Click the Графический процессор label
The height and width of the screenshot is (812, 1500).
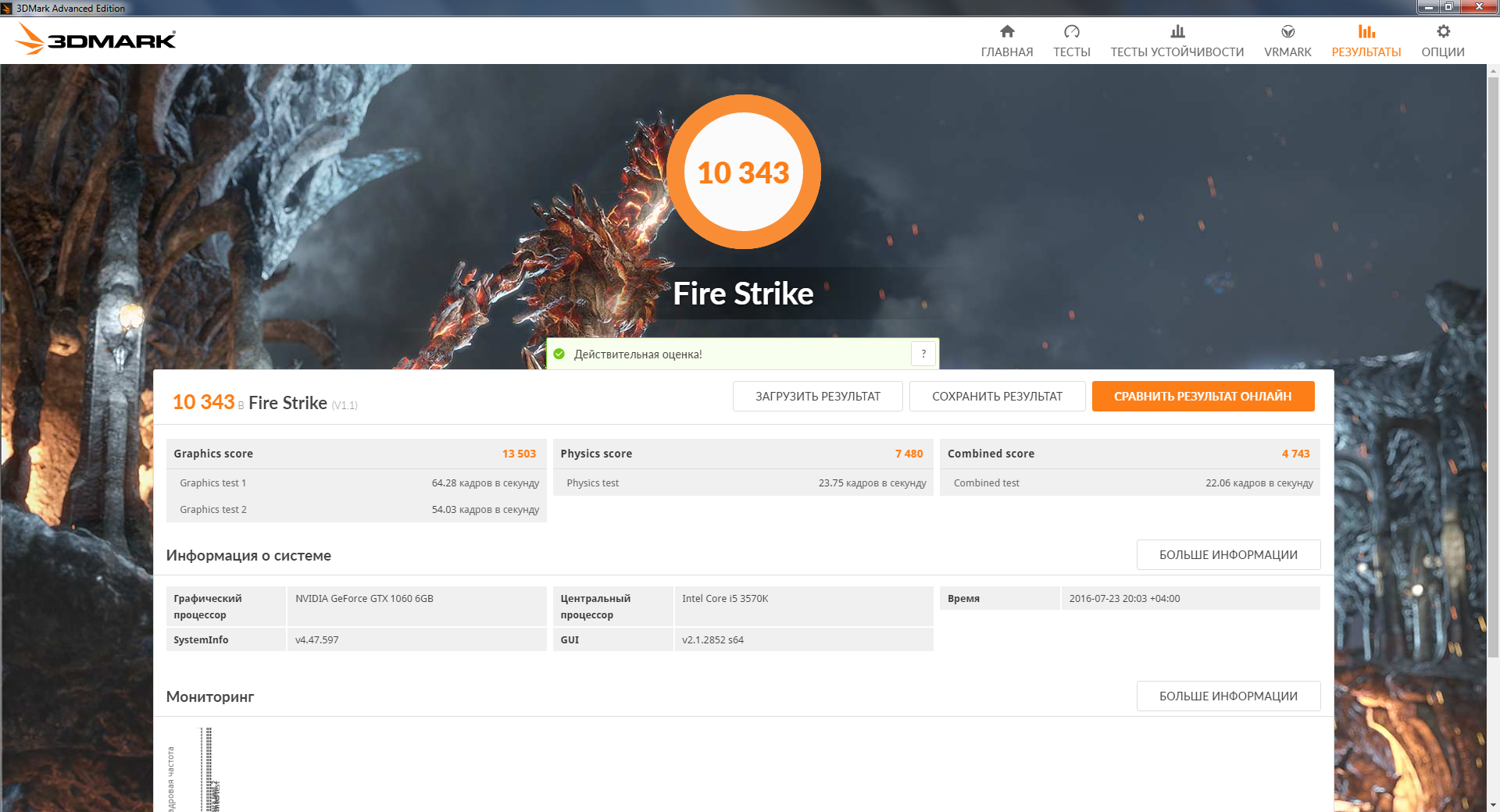(207, 607)
